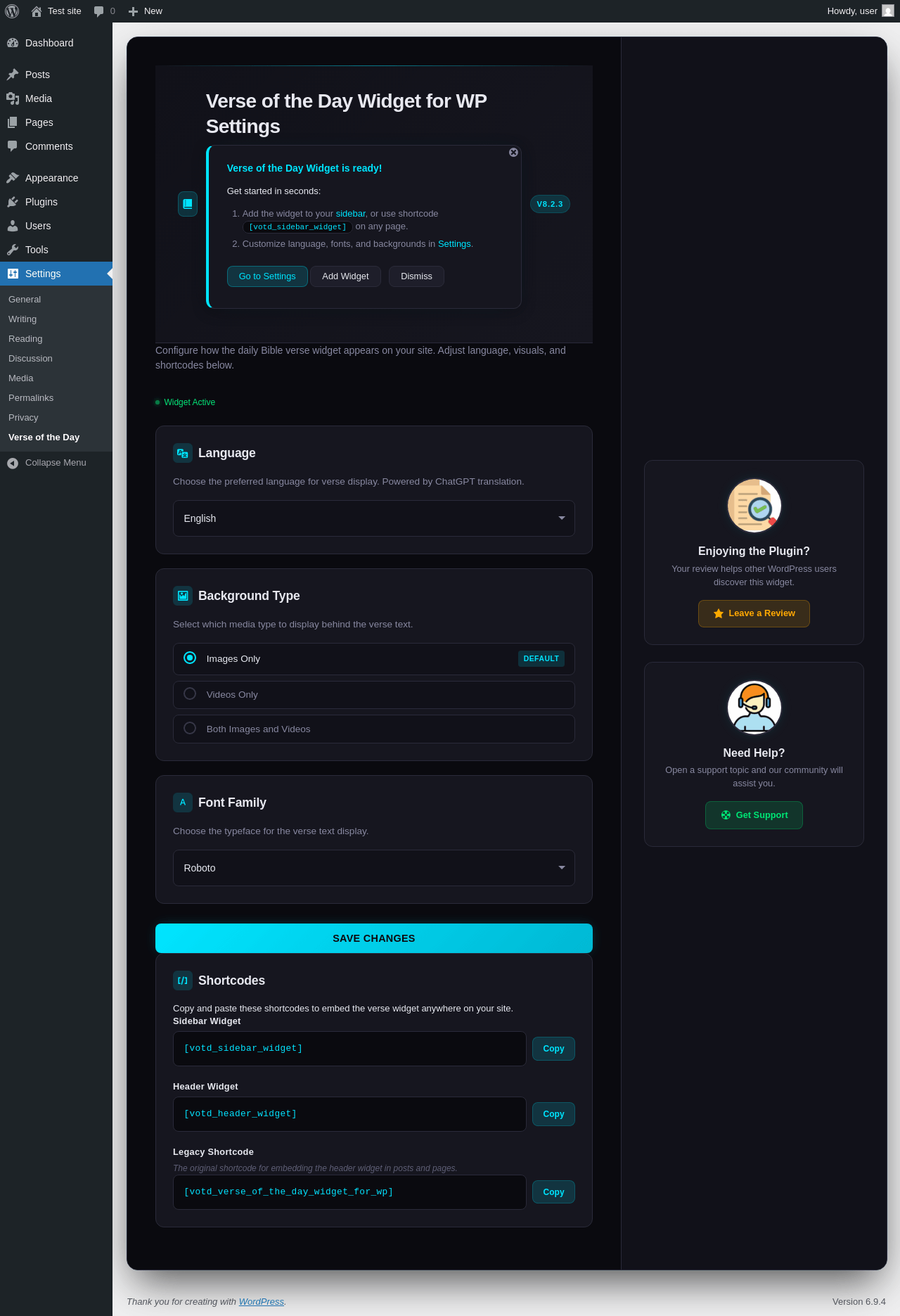
Task: Expand the Roboto font family dropdown
Action: point(374,868)
